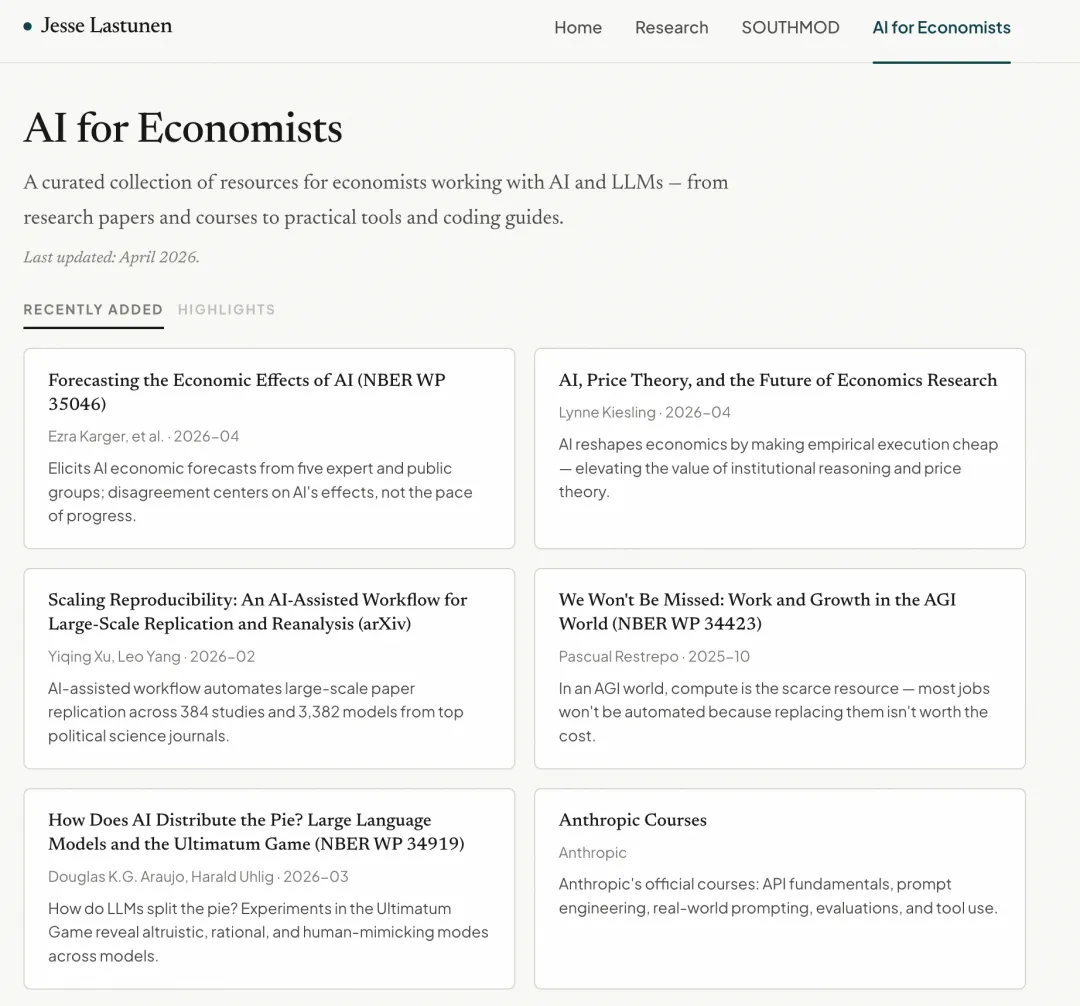This screenshot has width=1080, height=1006.
Task: Click the Anthropic courses description text
Action: click(x=777, y=896)
